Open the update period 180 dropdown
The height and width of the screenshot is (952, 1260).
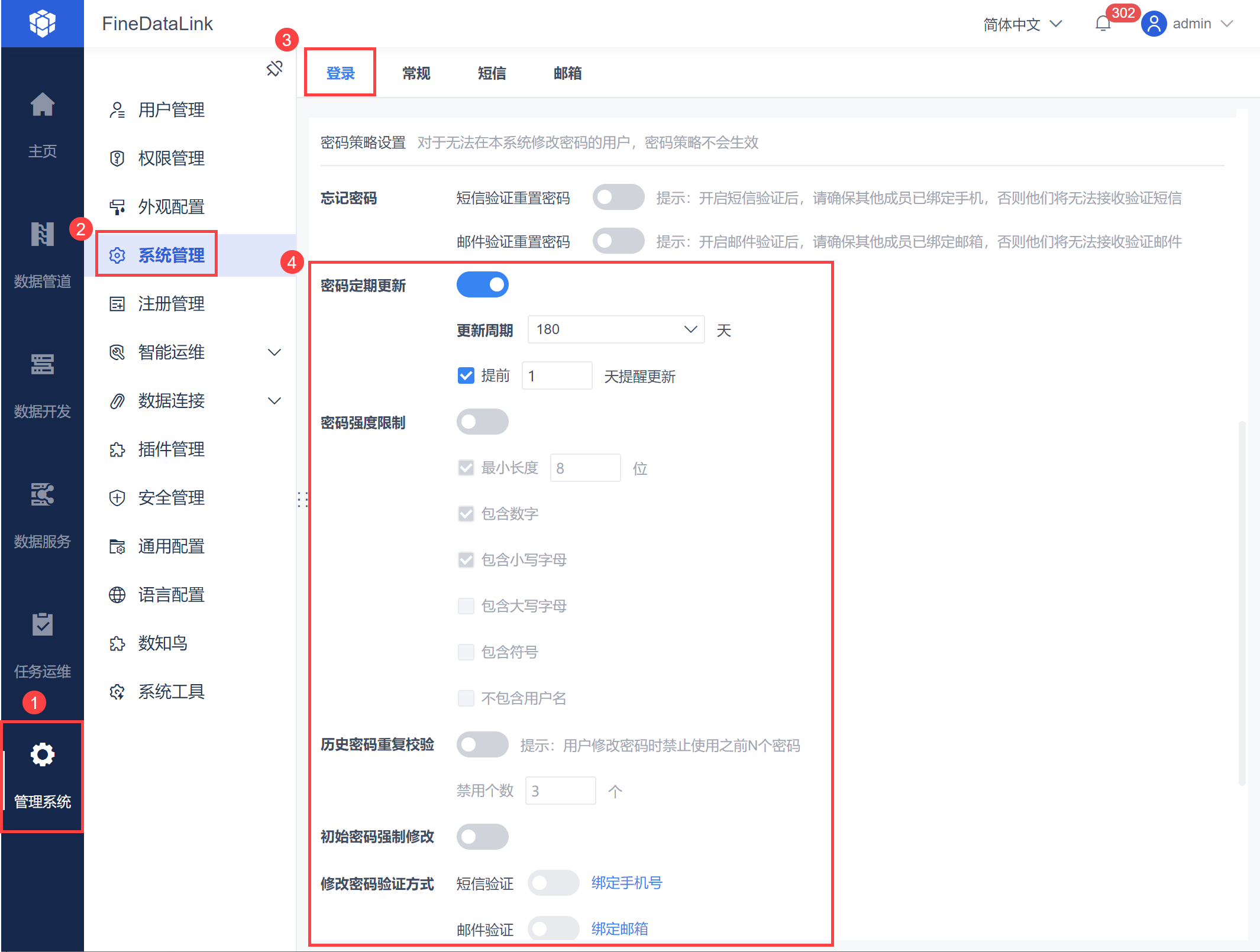[615, 329]
